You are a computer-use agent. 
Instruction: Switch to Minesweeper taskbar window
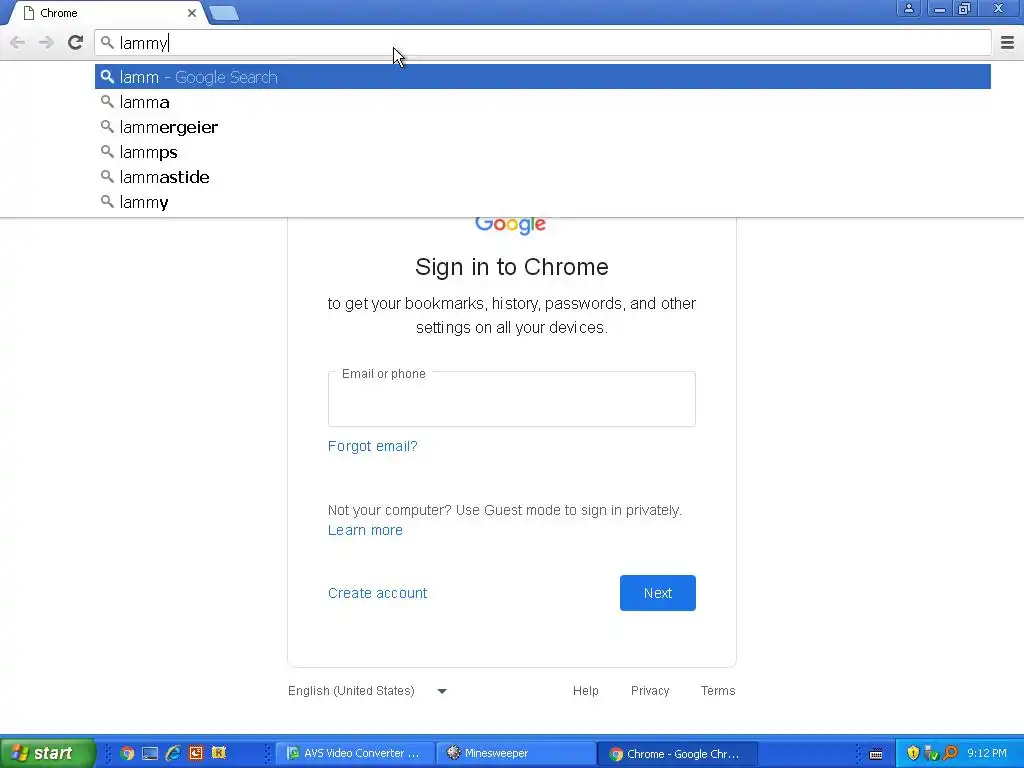click(516, 753)
